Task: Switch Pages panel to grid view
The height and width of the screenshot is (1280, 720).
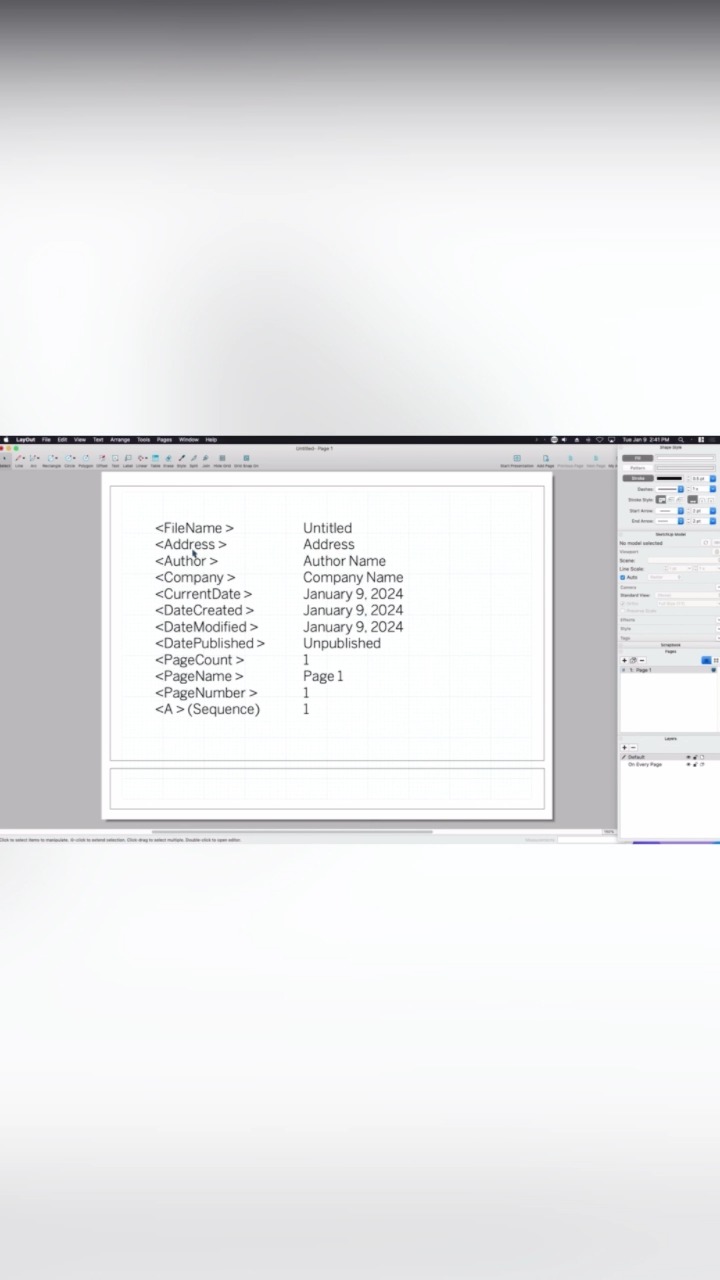Action: click(716, 661)
